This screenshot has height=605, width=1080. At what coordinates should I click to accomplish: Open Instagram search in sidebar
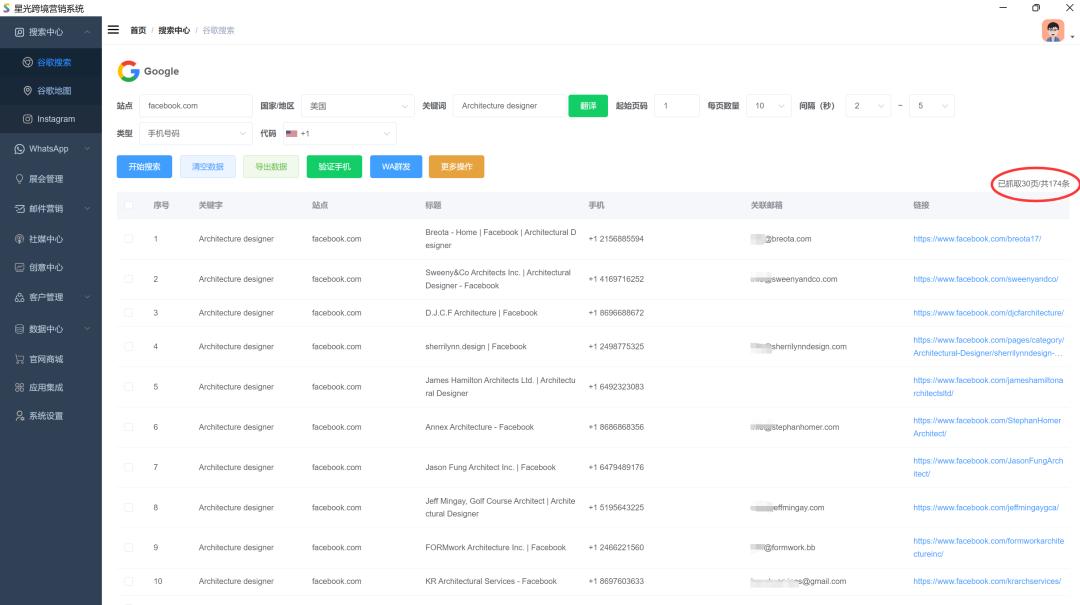55,119
